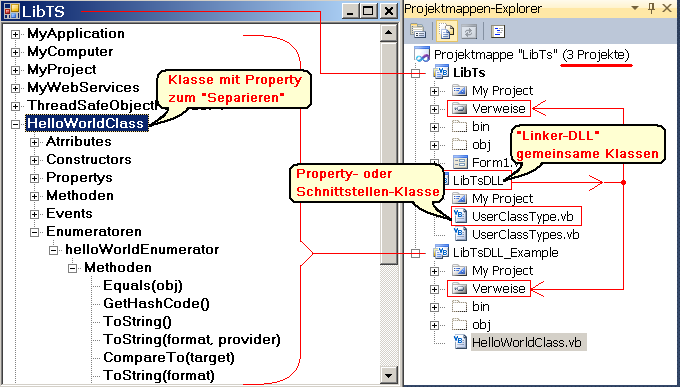Close the Projektmappen-Explorer panel
Screen dimensions: 680x387
[x=667, y=8]
